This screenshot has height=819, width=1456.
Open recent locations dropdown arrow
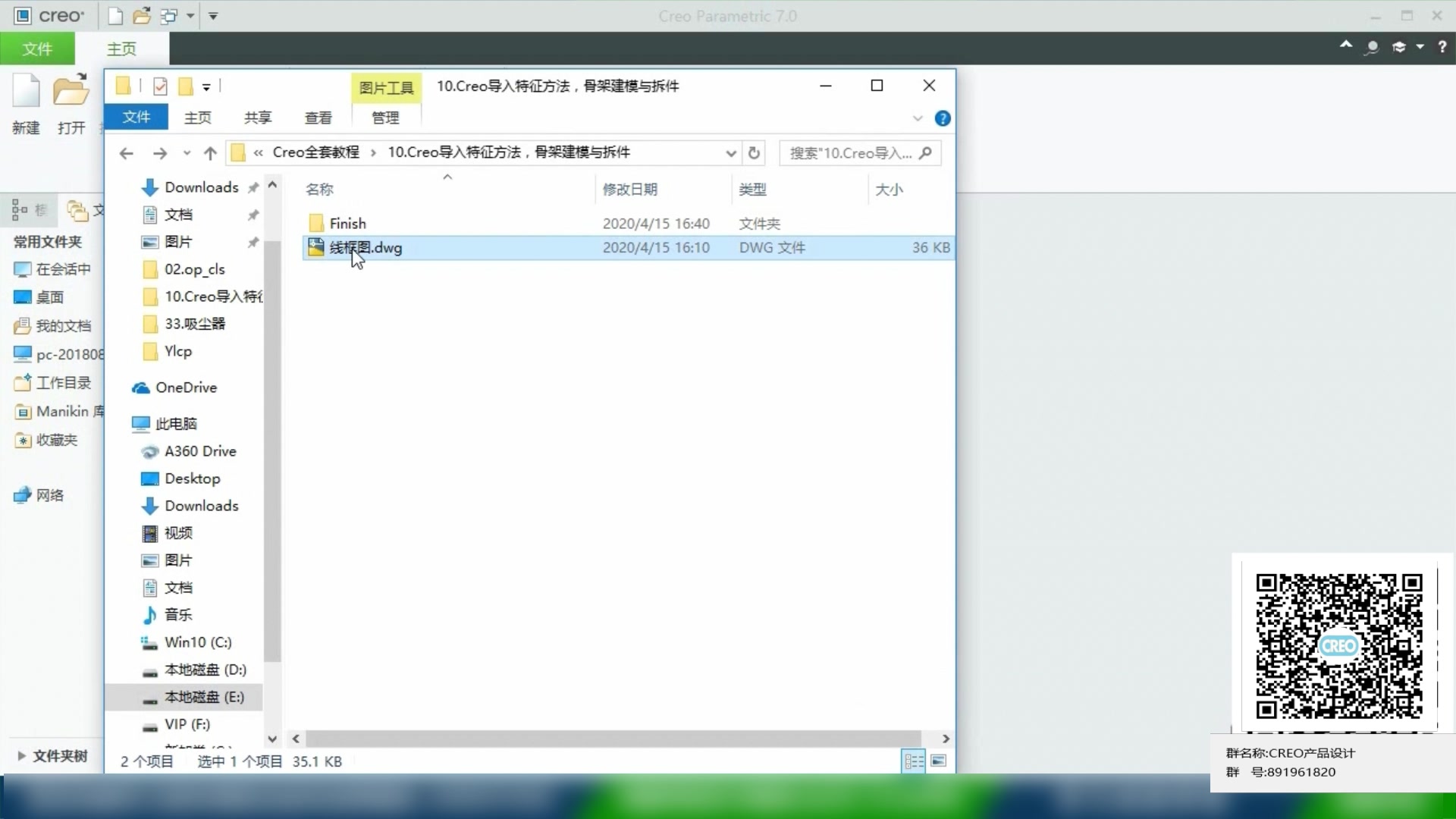[187, 153]
